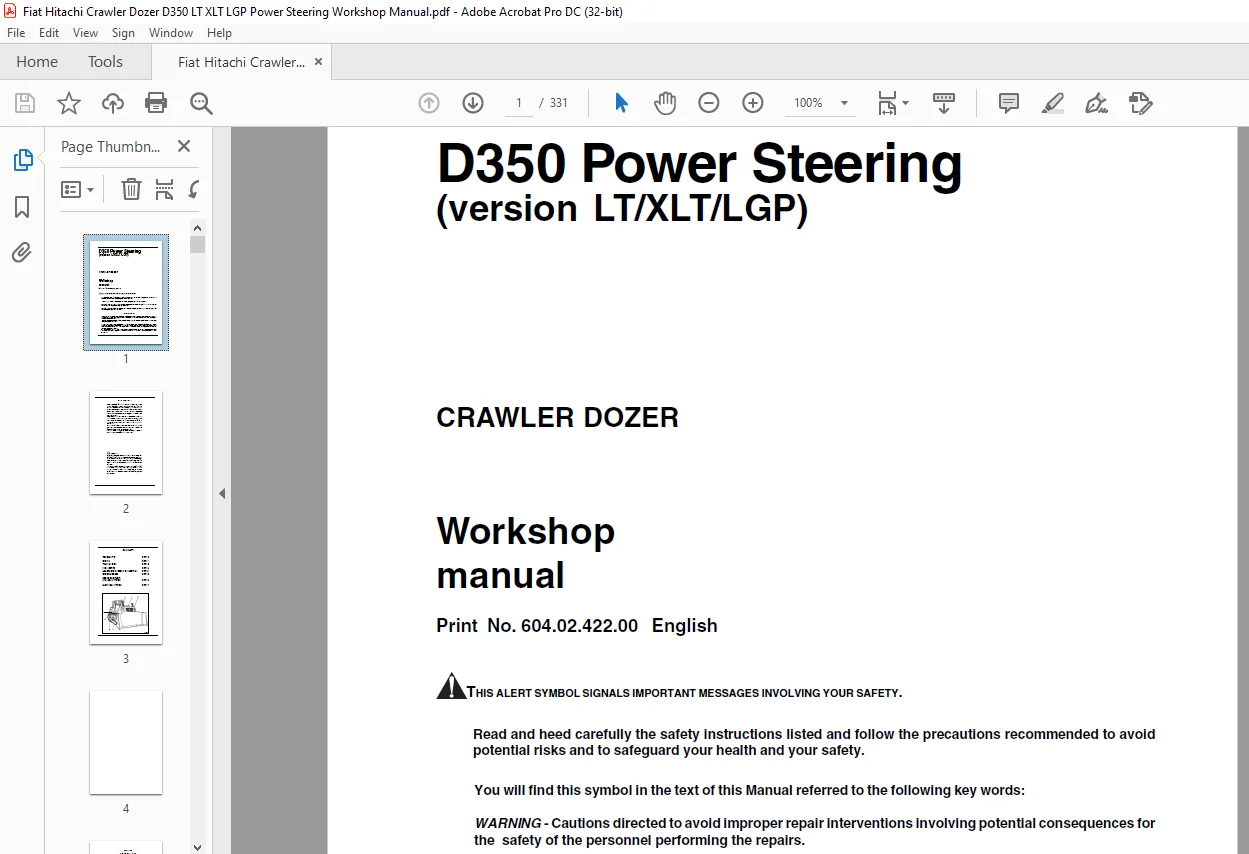
Task: Open the View menu
Action: [x=86, y=33]
